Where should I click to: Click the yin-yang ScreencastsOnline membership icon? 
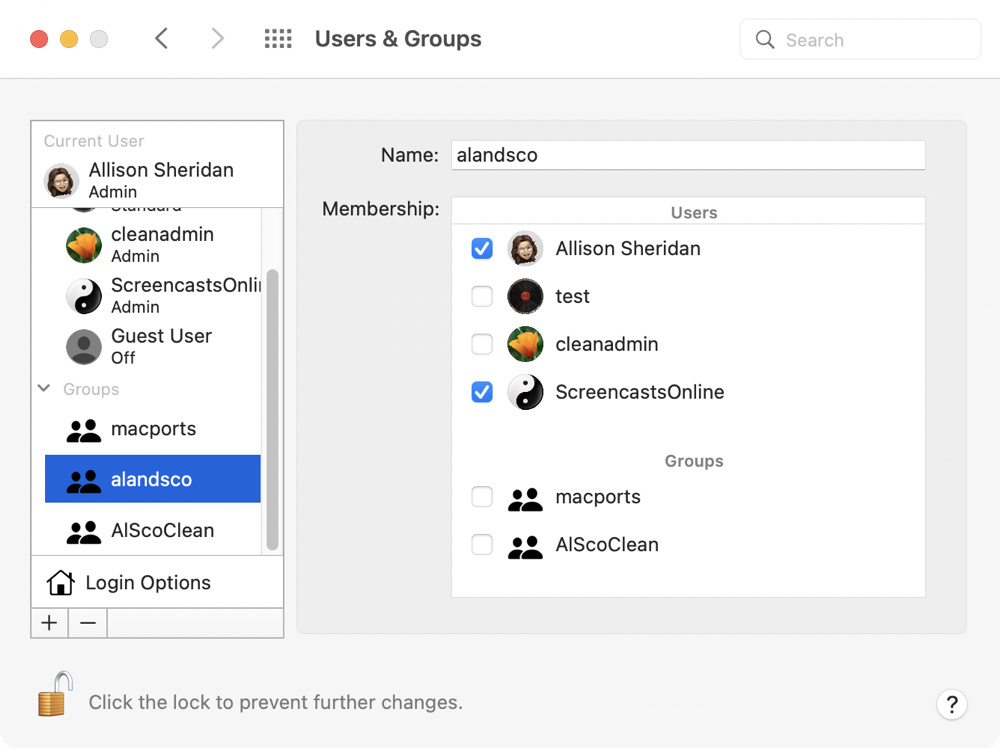tap(525, 392)
